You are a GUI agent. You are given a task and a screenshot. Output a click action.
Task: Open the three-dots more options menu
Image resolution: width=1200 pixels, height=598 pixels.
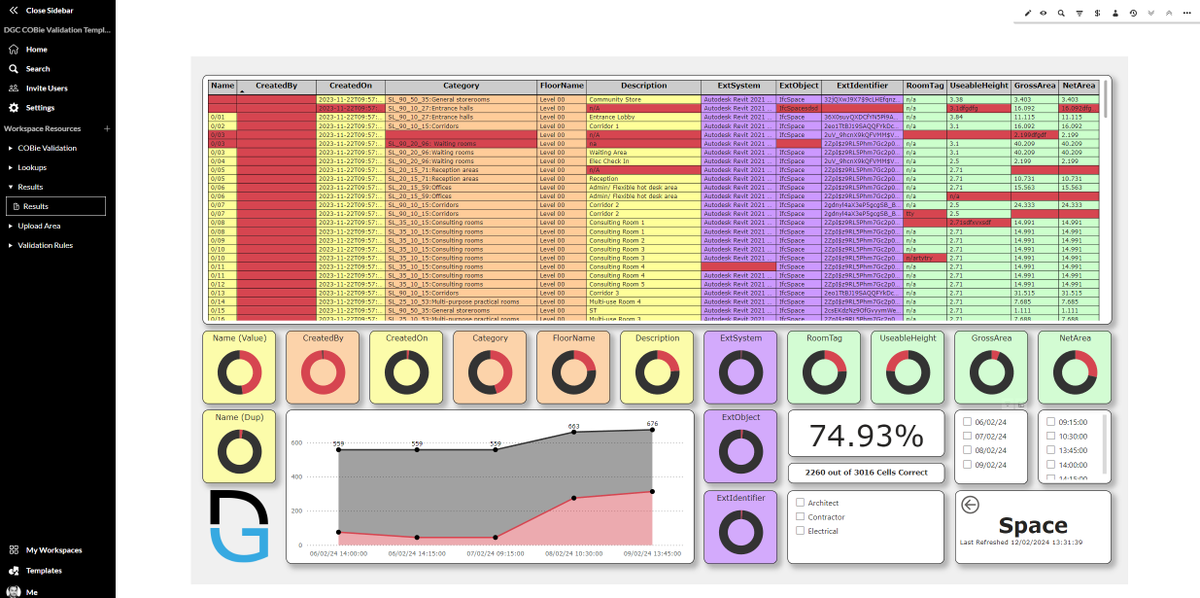[1186, 13]
